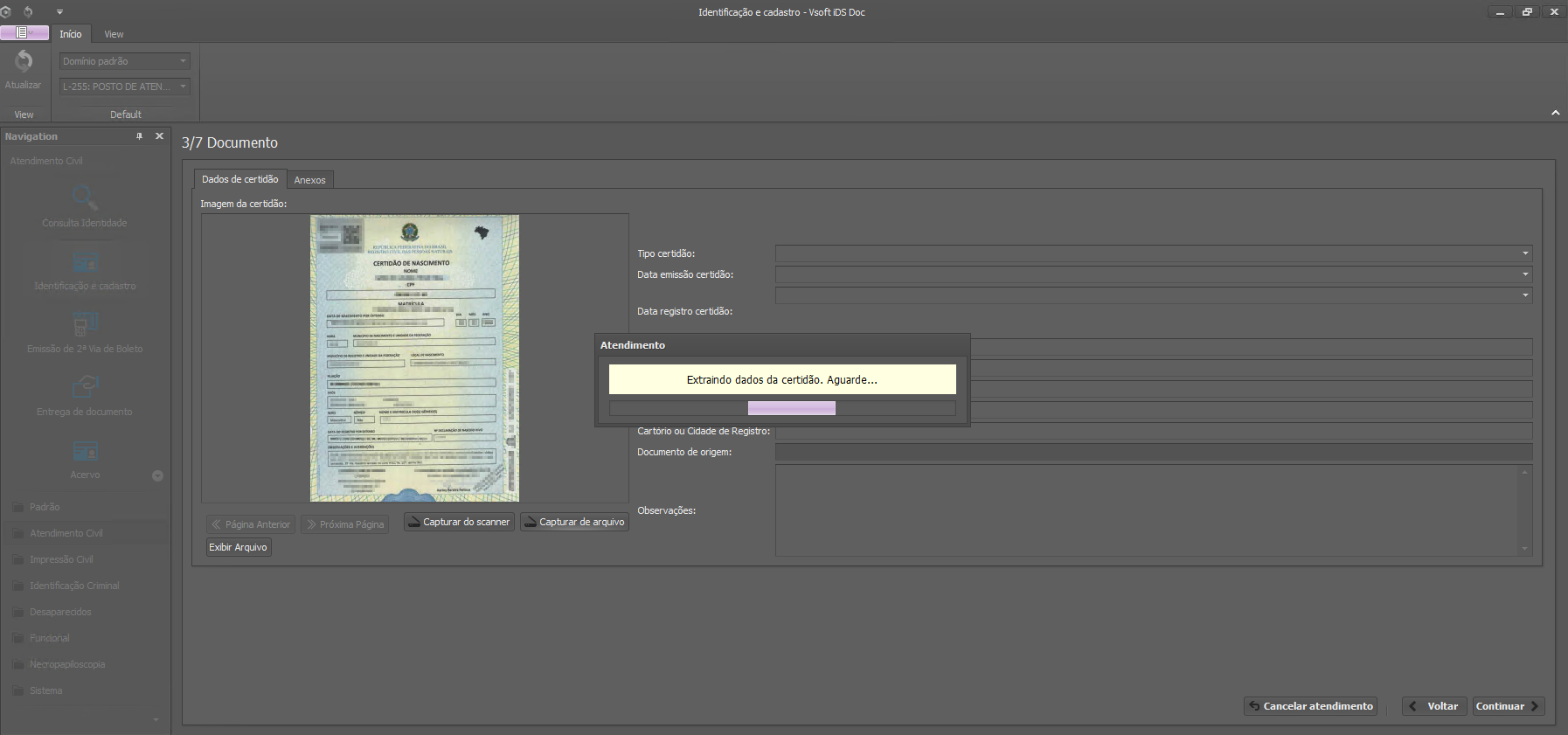The height and width of the screenshot is (735, 1568).
Task: Click the '3/7 Documento' step heading
Action: (x=230, y=142)
